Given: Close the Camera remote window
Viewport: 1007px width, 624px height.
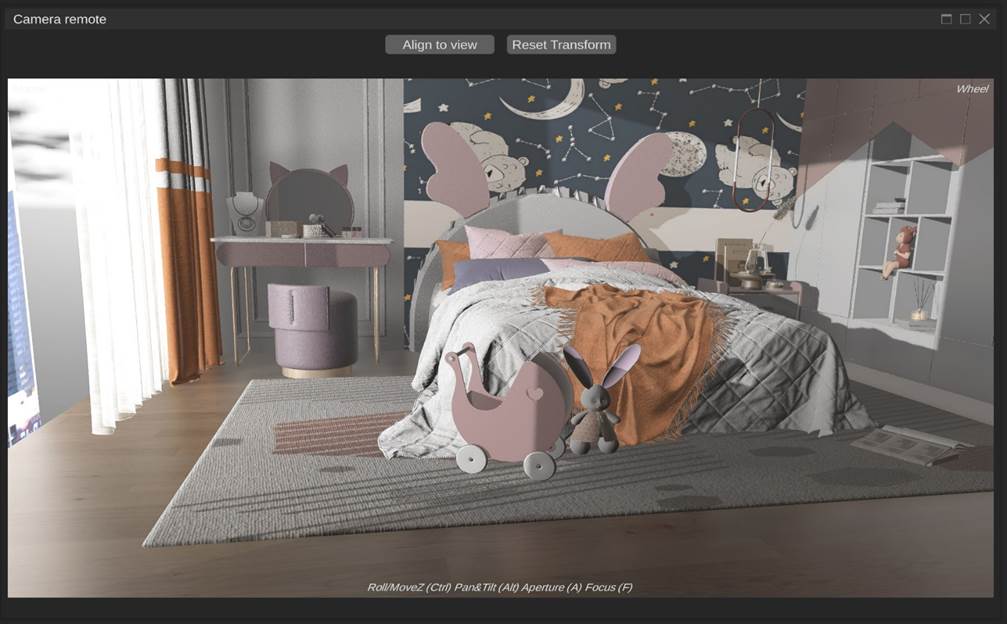Looking at the screenshot, I should [x=985, y=19].
